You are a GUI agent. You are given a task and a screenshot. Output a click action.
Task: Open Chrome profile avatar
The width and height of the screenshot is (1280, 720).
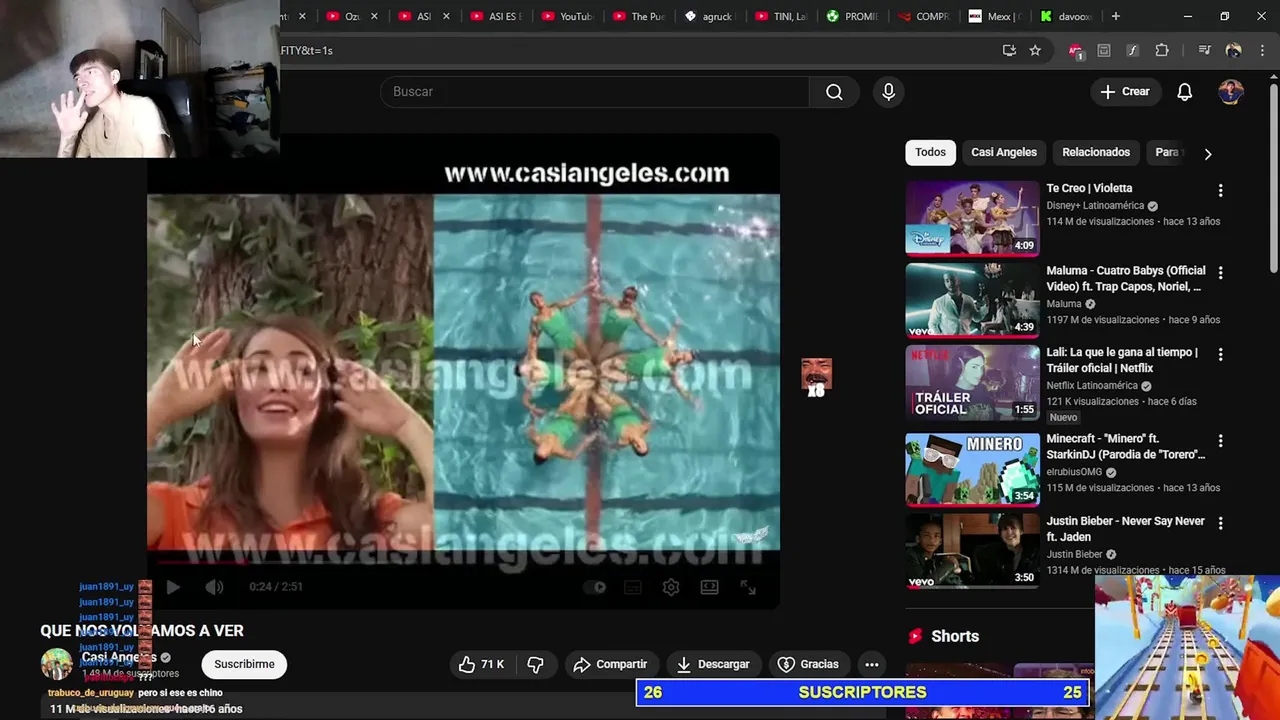[1233, 50]
